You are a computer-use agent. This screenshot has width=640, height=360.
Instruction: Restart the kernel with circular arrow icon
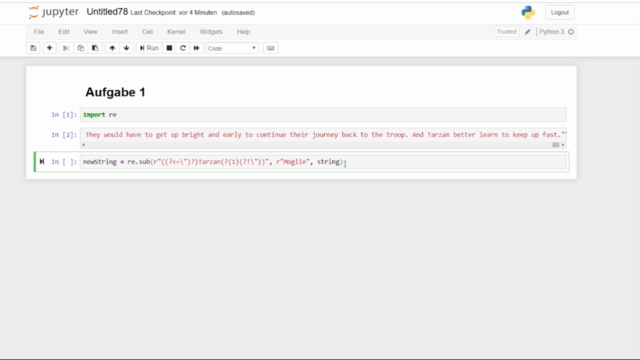pos(182,48)
